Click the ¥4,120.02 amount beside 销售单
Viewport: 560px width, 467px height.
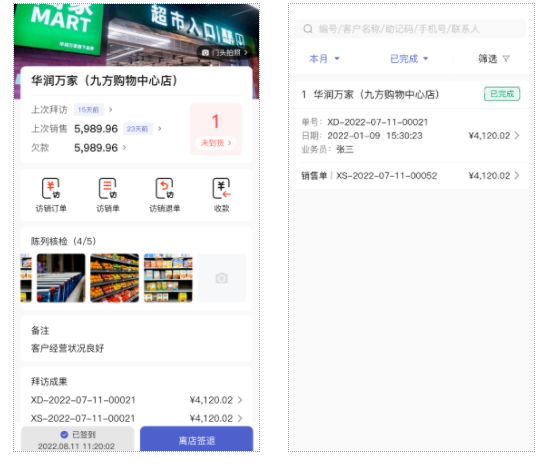tap(489, 176)
